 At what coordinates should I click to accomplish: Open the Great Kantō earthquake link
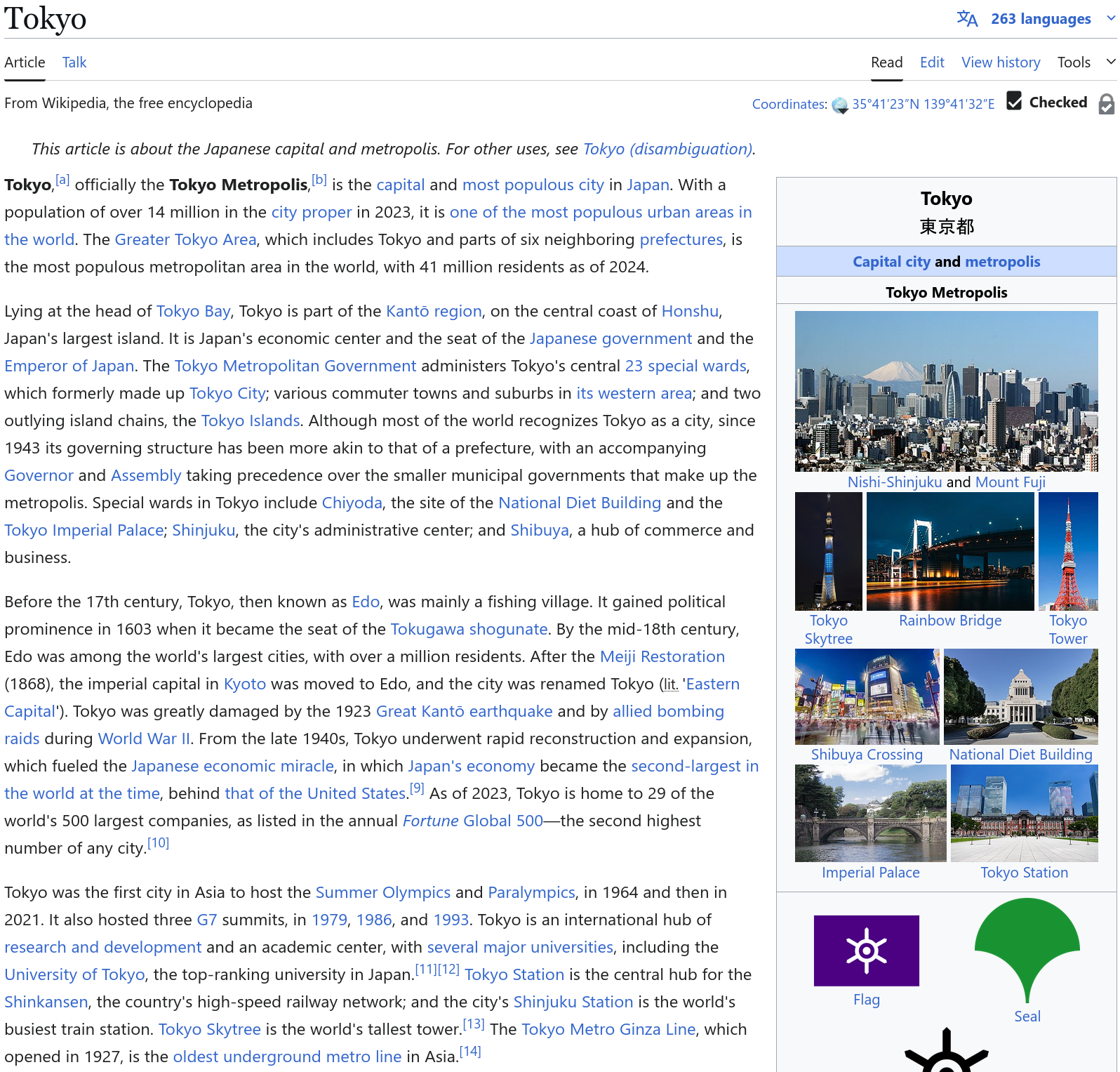465,711
